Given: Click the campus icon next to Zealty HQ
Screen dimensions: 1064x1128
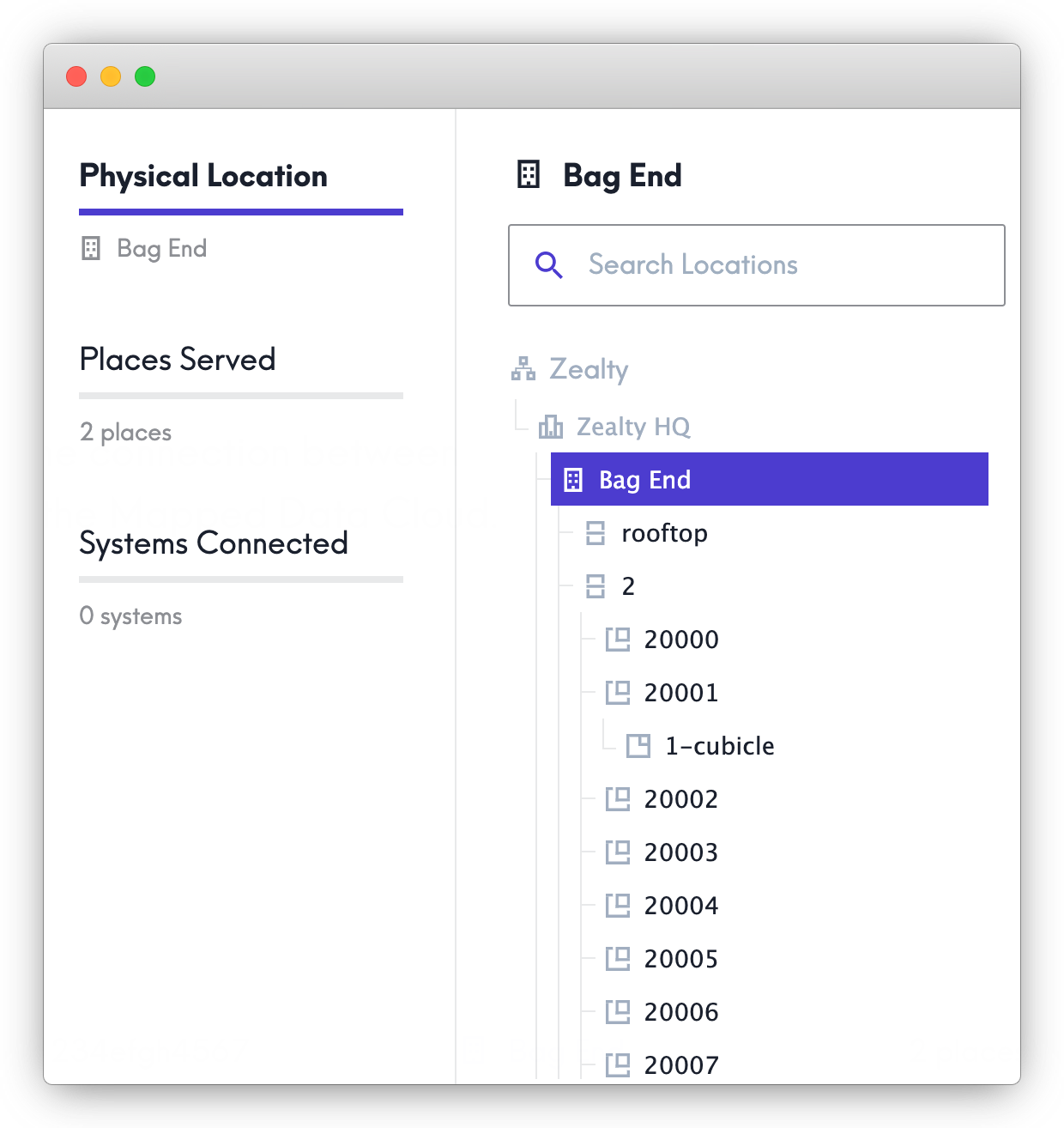Looking at the screenshot, I should coord(551,427).
